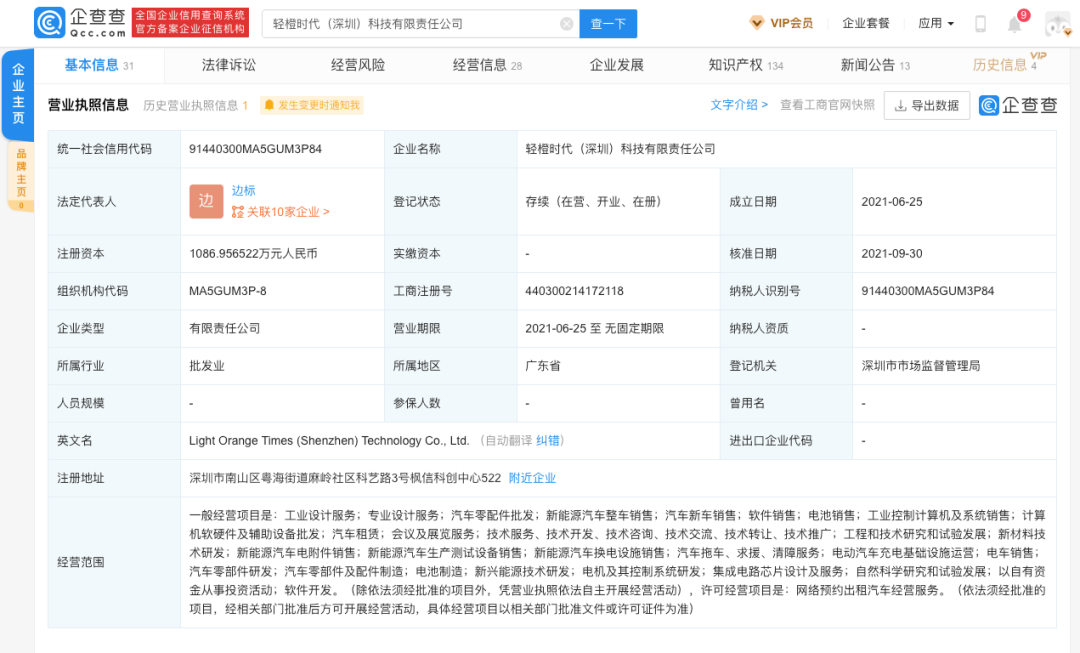Viewport: 1080px width, 653px height.
Task: Click registration authority 深圳市市场监督管理局
Action: coord(921,366)
